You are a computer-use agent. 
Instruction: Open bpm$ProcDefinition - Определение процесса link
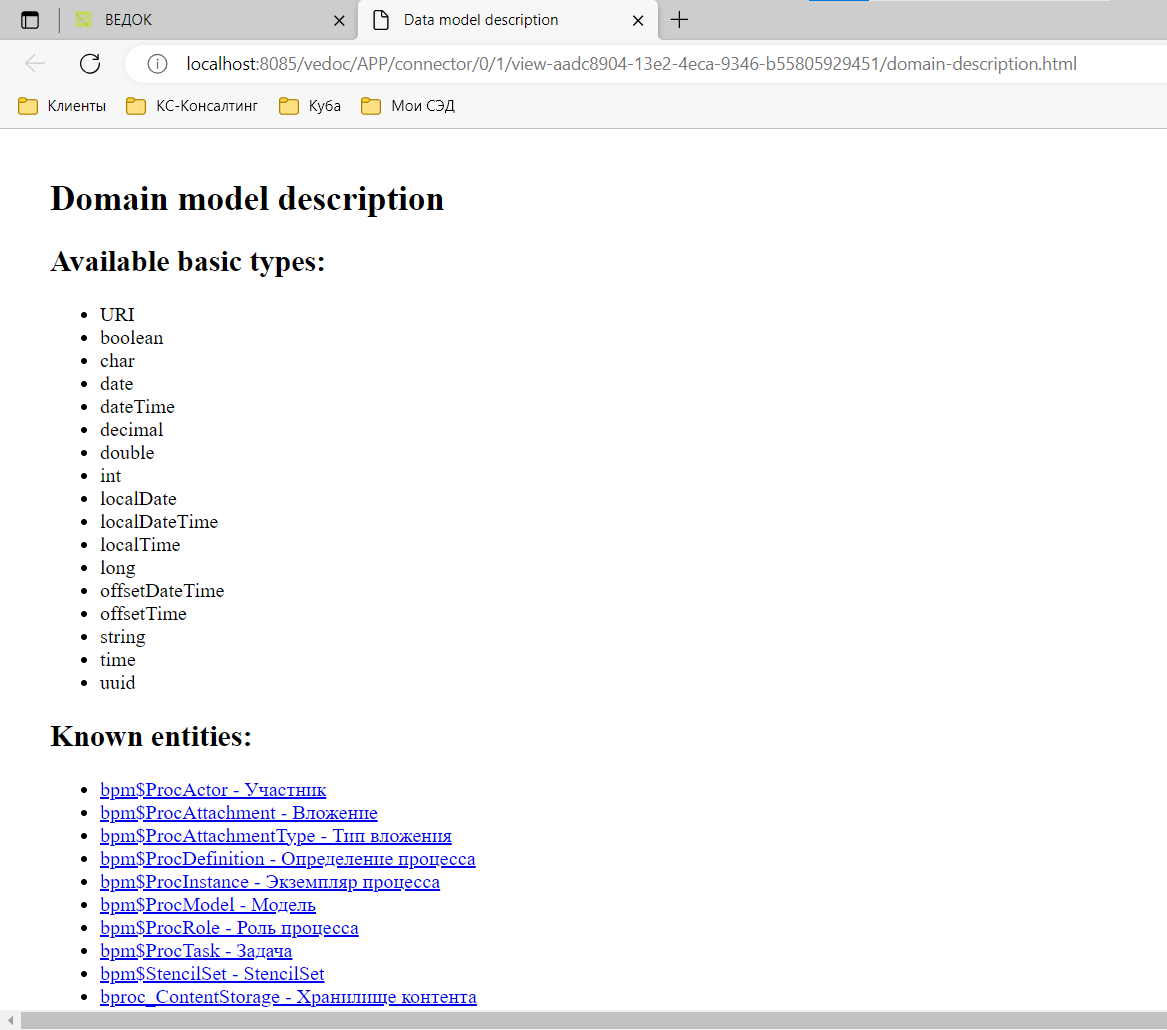coord(287,859)
